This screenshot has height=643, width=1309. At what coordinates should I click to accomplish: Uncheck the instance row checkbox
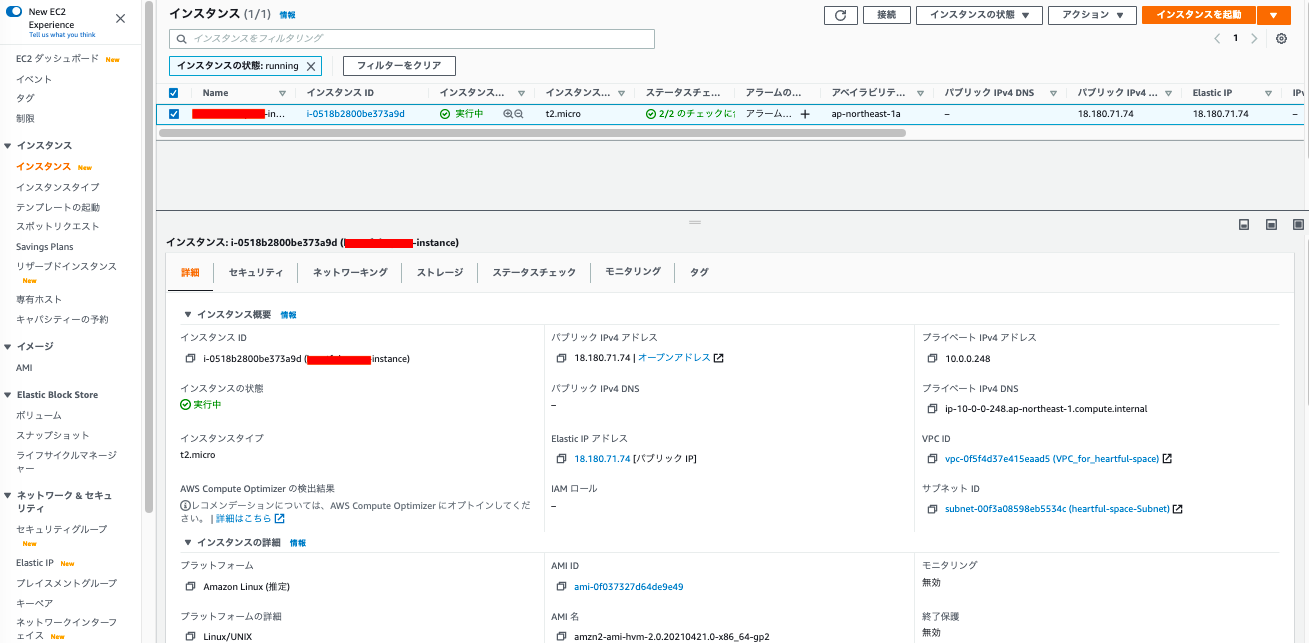(174, 114)
